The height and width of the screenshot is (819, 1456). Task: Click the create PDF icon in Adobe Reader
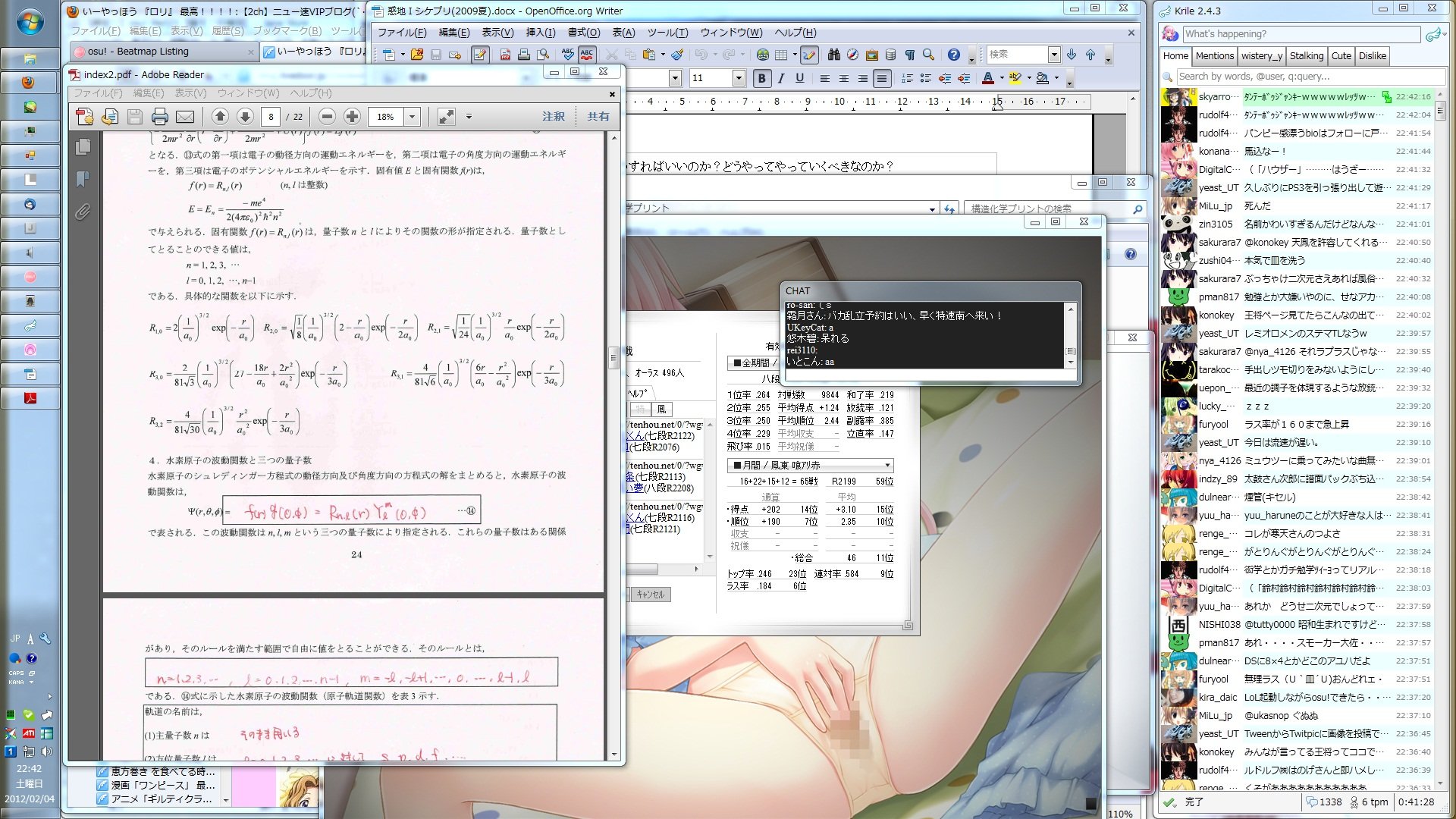point(84,117)
